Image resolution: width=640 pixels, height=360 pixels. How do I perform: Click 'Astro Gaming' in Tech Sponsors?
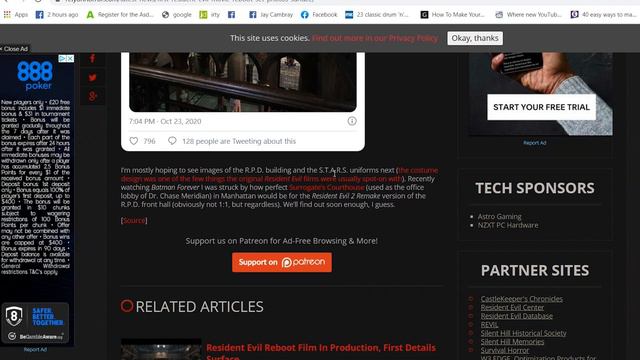[500, 216]
